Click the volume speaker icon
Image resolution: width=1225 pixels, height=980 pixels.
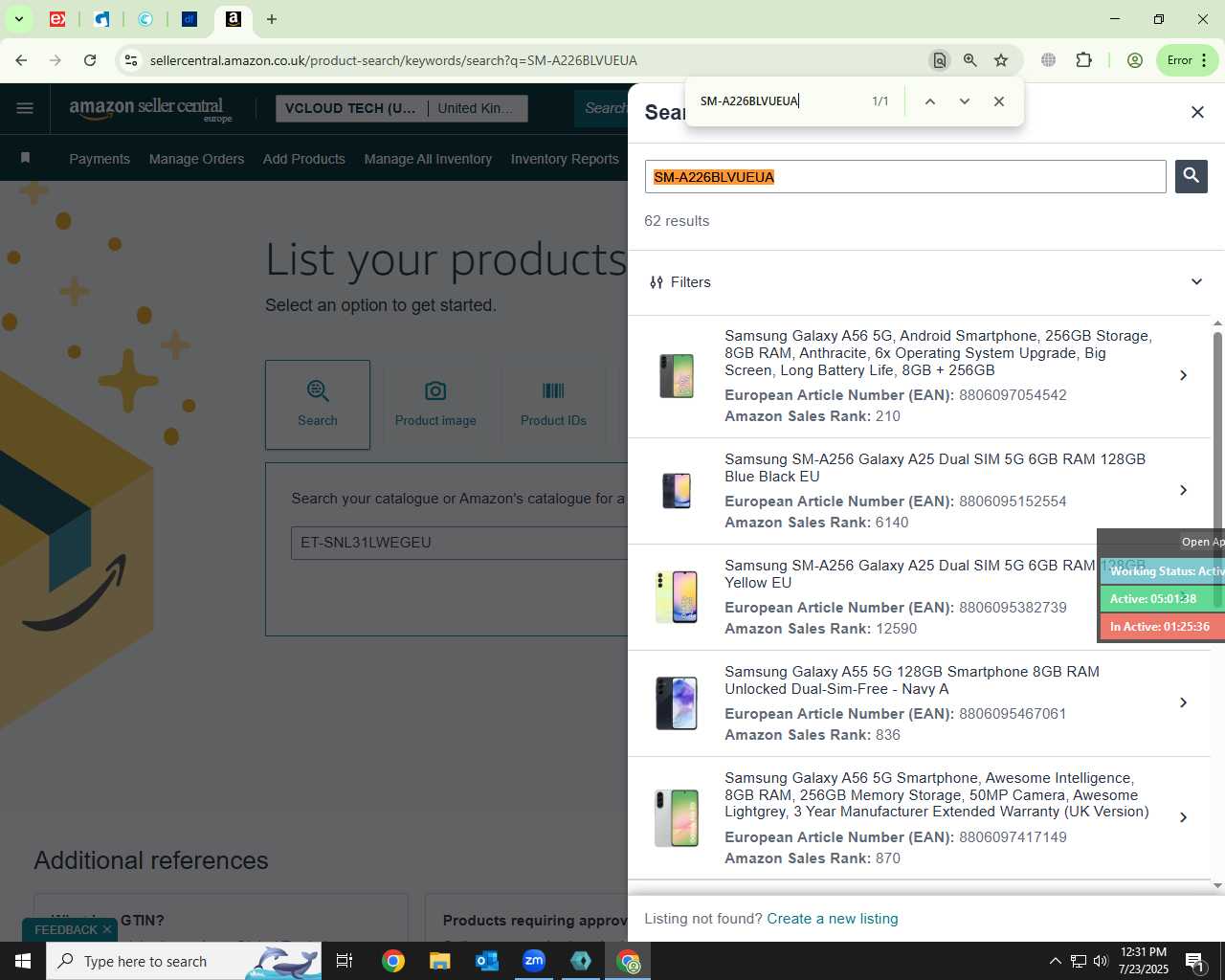[1101, 961]
